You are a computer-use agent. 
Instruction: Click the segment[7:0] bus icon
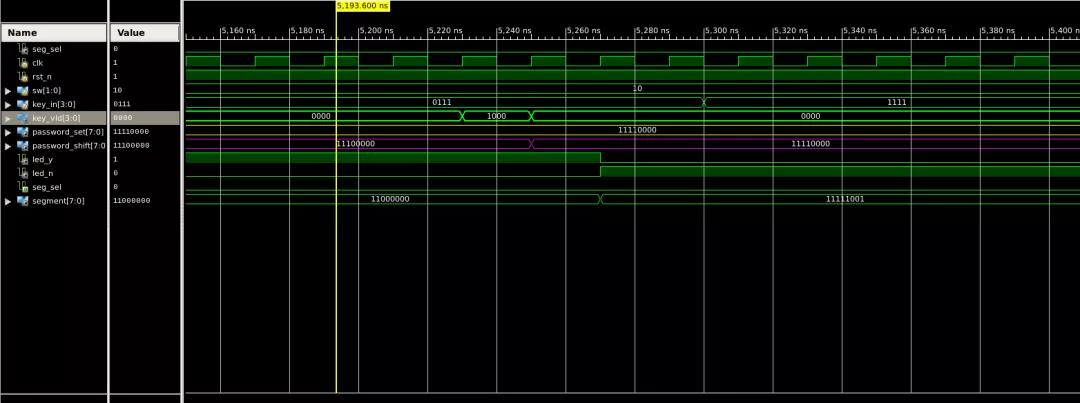(23, 201)
